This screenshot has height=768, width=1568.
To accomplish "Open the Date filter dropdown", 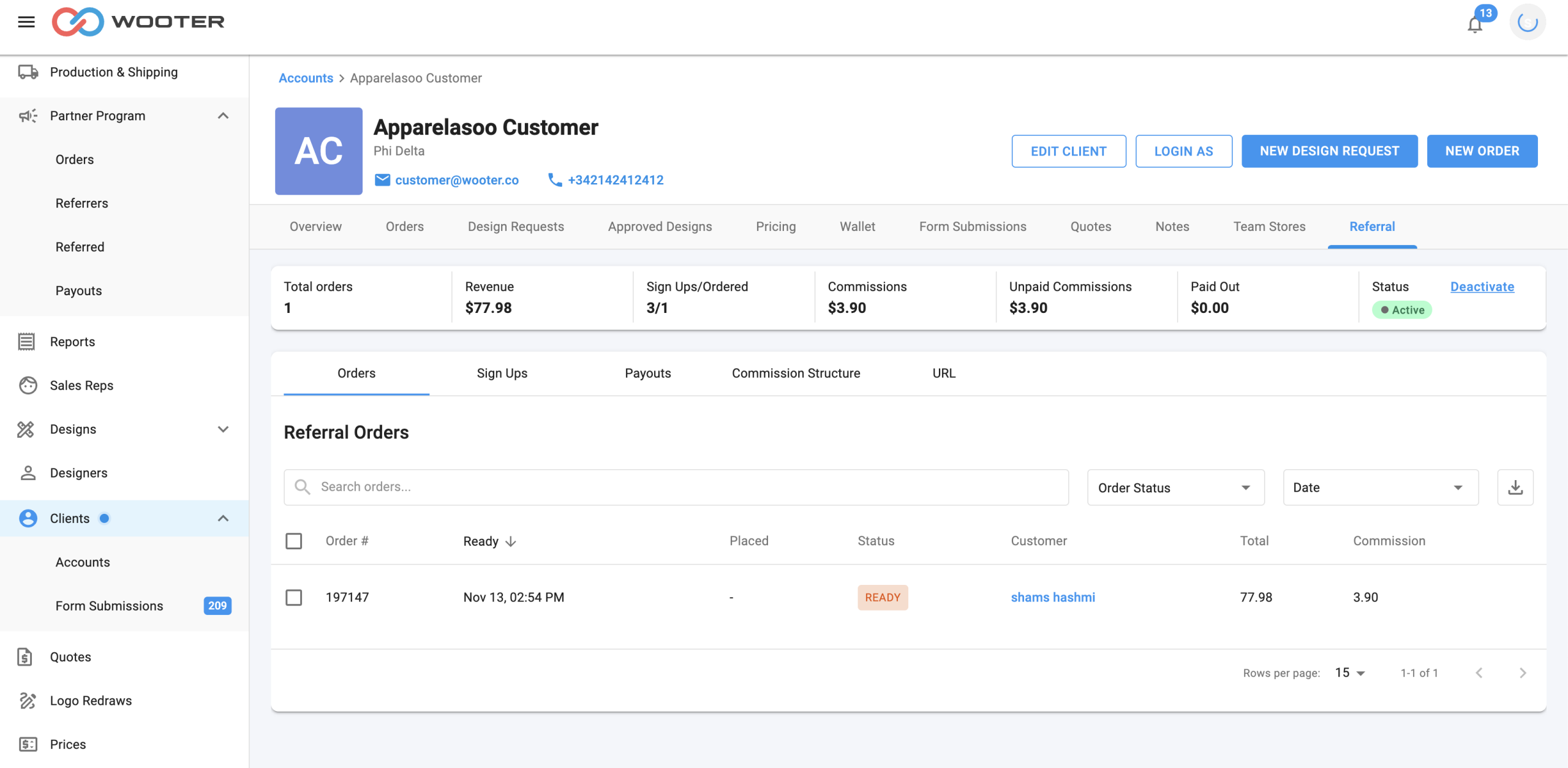I will (1381, 488).
